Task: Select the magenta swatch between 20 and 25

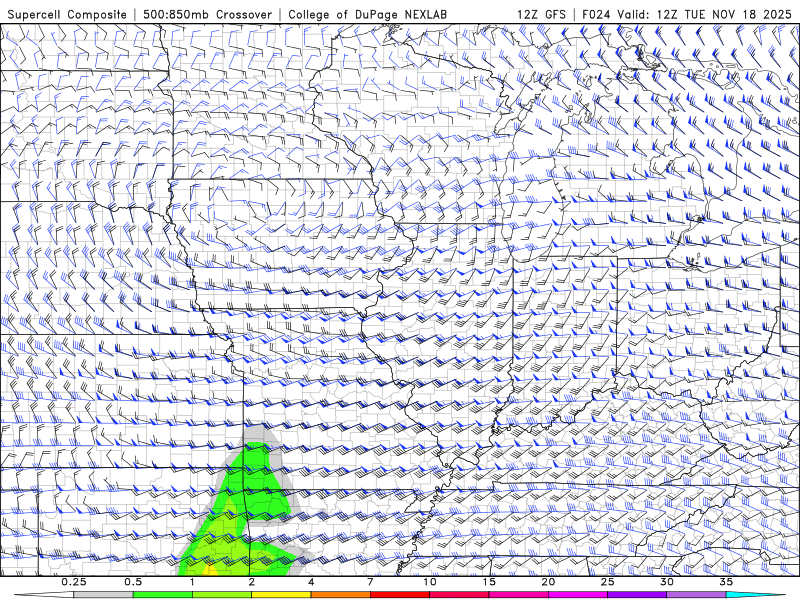Action: pyautogui.click(x=578, y=595)
